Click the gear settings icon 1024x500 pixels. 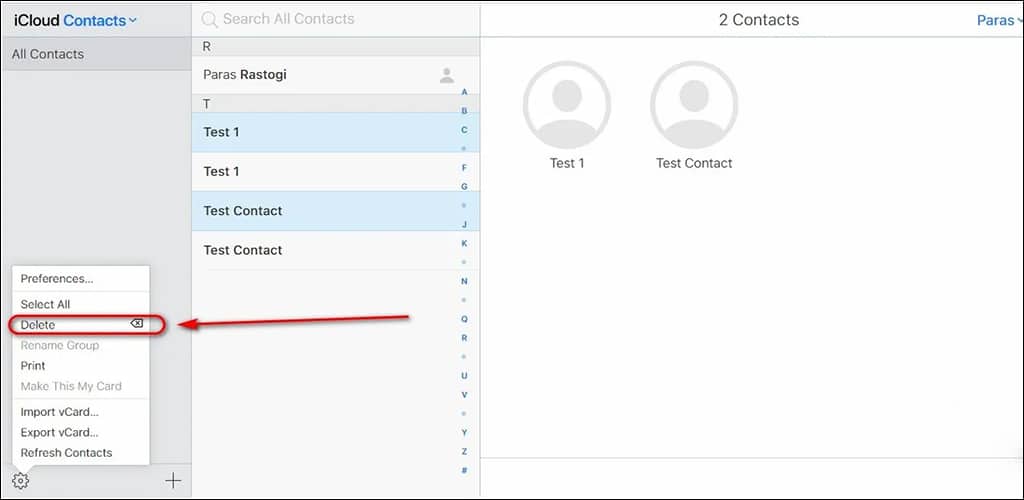coord(21,481)
